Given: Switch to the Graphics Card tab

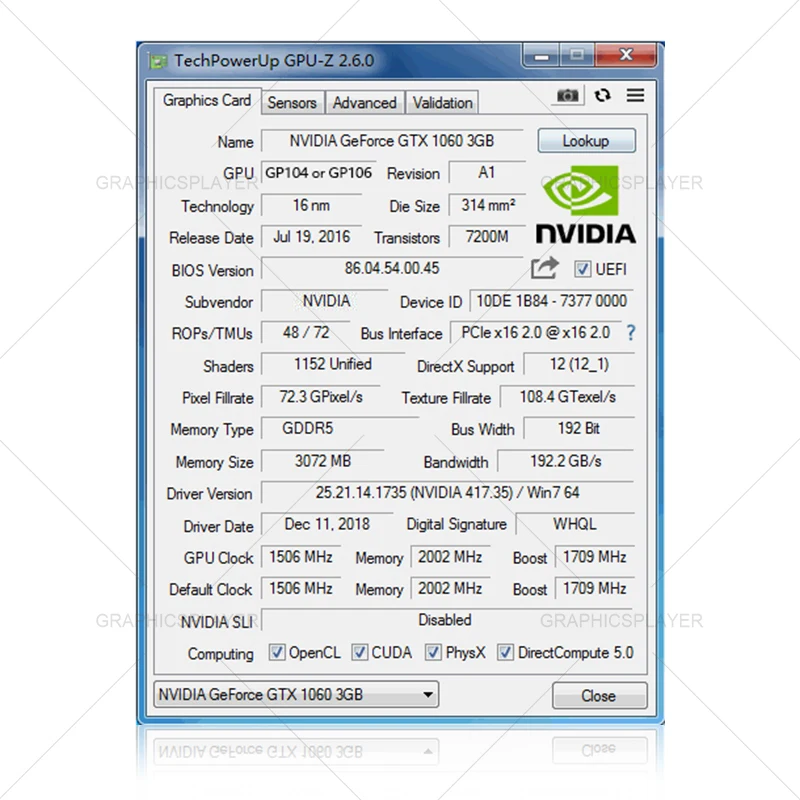Looking at the screenshot, I should 207,101.
